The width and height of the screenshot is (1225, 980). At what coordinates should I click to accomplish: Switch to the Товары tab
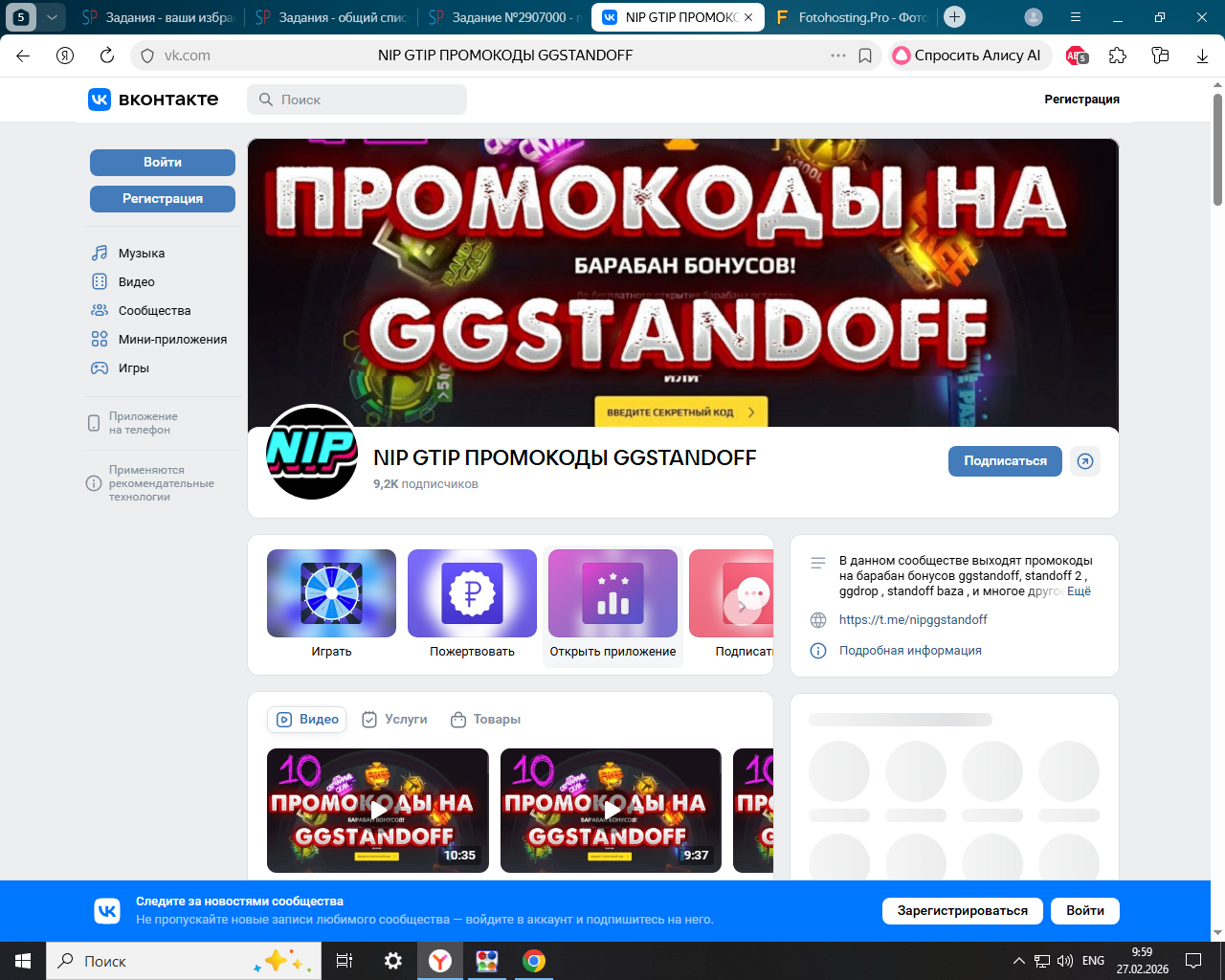[486, 720]
